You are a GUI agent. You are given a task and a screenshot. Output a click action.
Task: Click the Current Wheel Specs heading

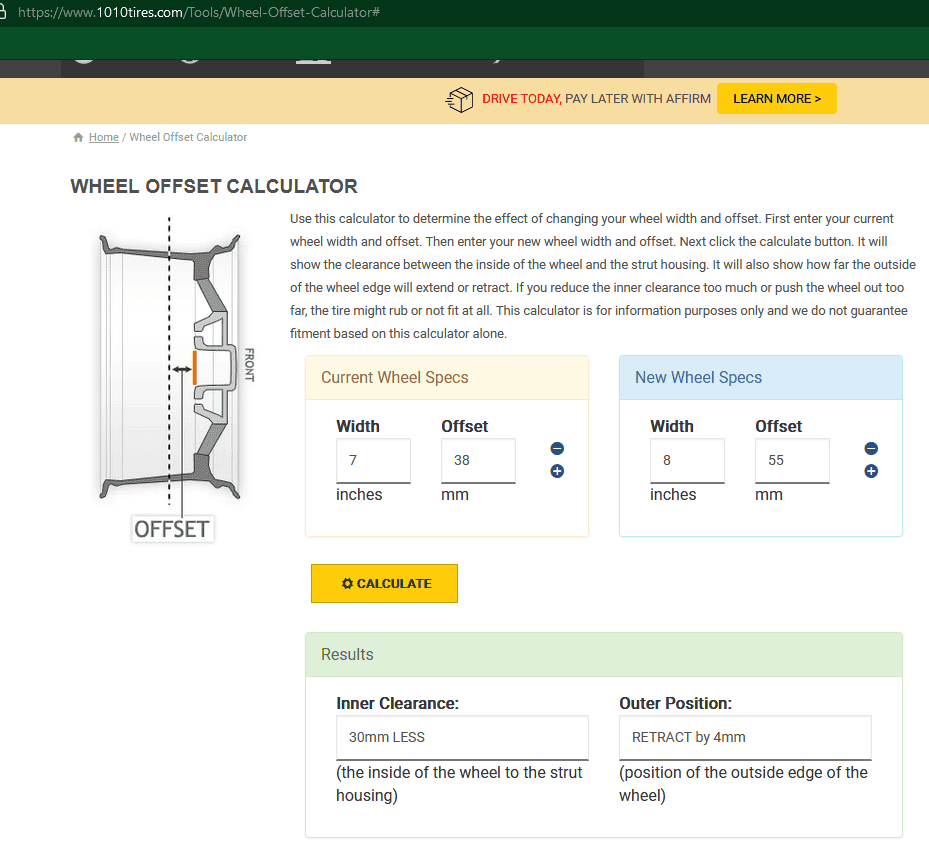(x=395, y=377)
